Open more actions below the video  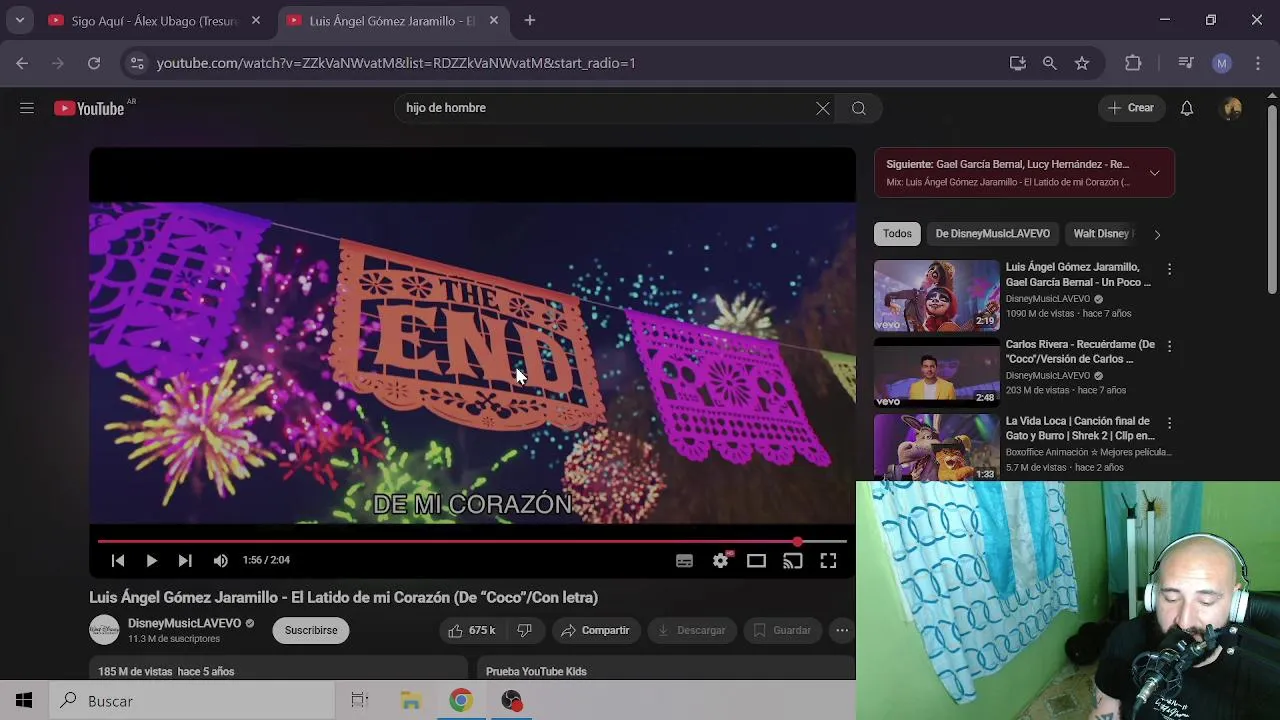pyautogui.click(x=842, y=630)
